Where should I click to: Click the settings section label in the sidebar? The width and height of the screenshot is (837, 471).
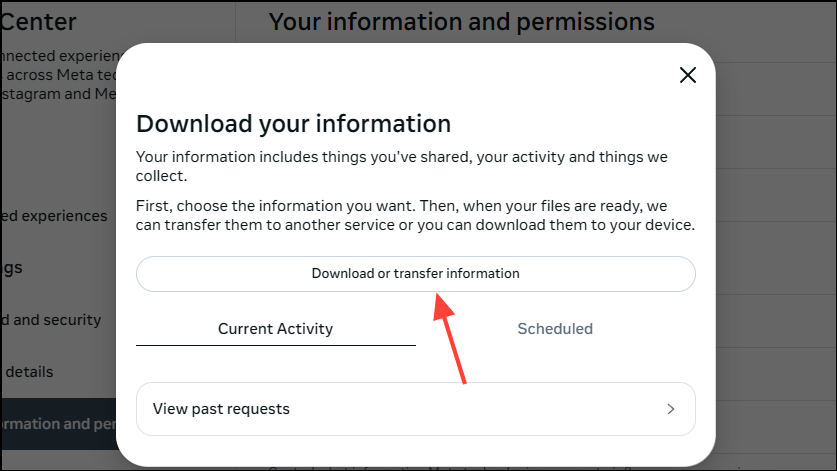pos(12,268)
